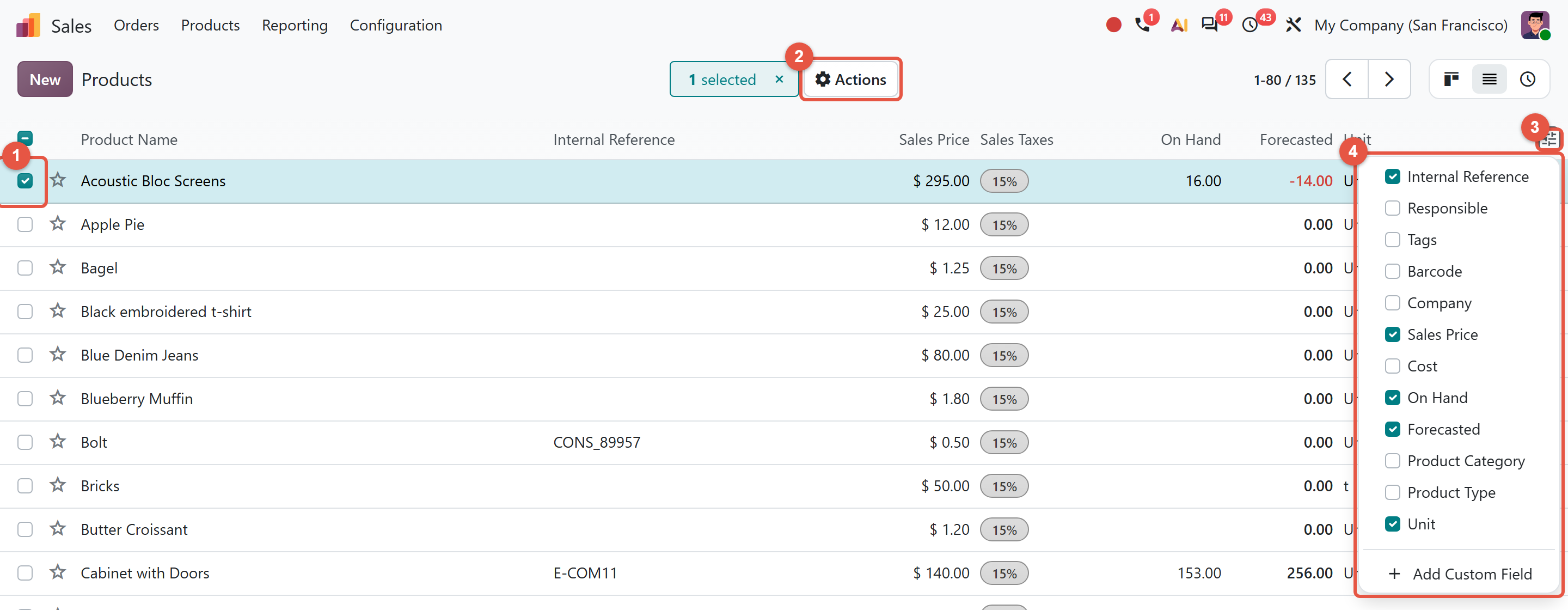
Task: Open the AI assistant icon
Action: point(1179,25)
